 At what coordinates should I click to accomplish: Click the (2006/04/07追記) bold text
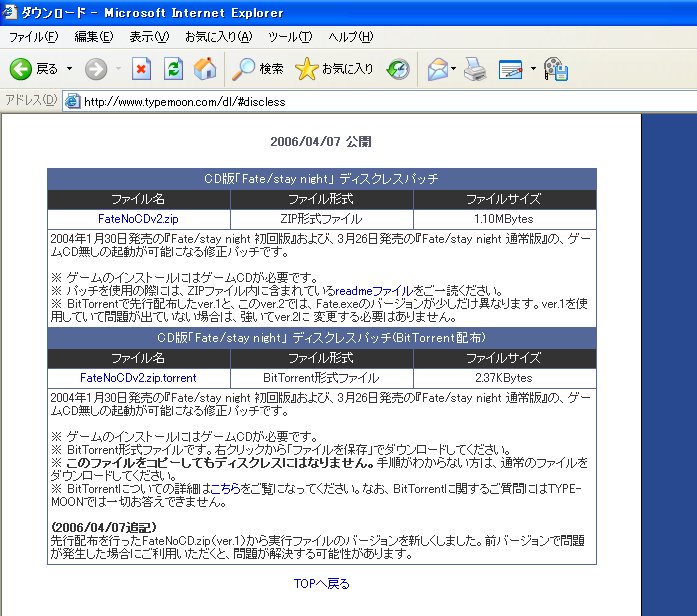coord(104,528)
